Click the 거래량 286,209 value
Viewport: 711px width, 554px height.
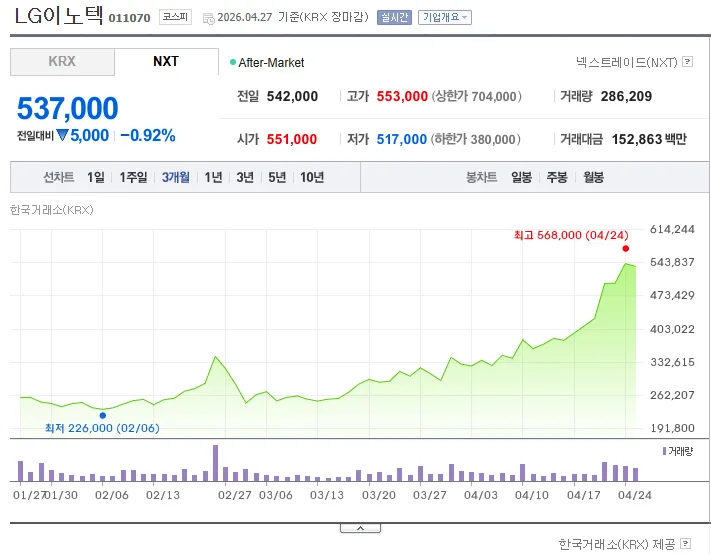click(626, 97)
